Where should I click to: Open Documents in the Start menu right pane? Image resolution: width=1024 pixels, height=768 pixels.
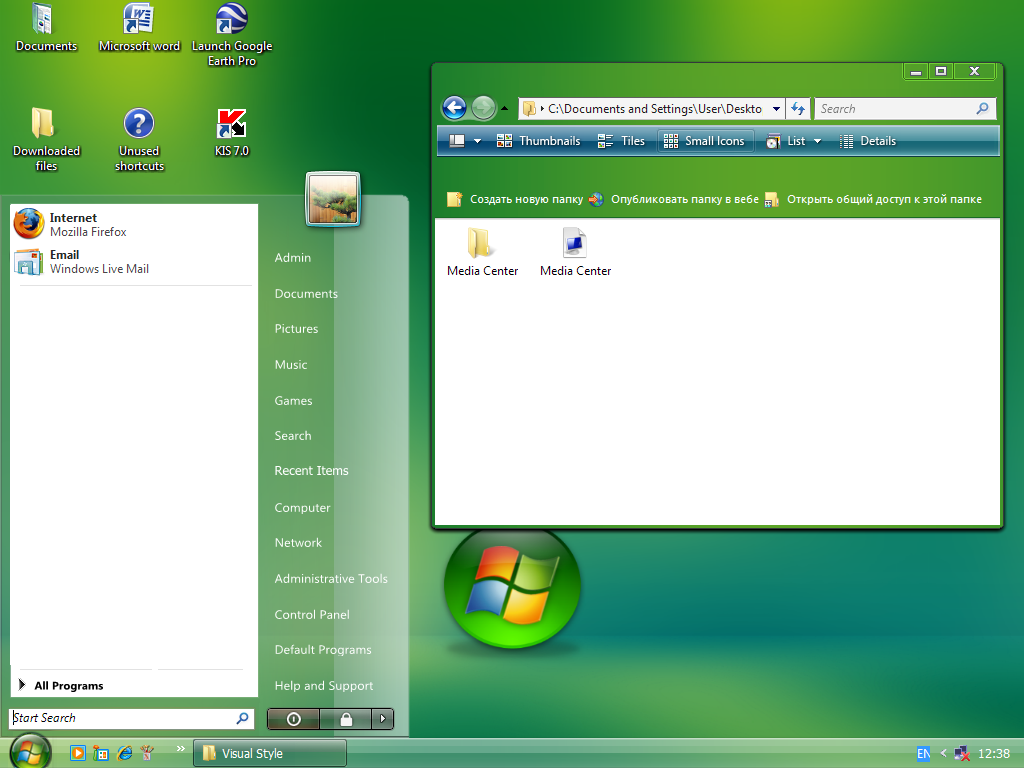tap(306, 294)
